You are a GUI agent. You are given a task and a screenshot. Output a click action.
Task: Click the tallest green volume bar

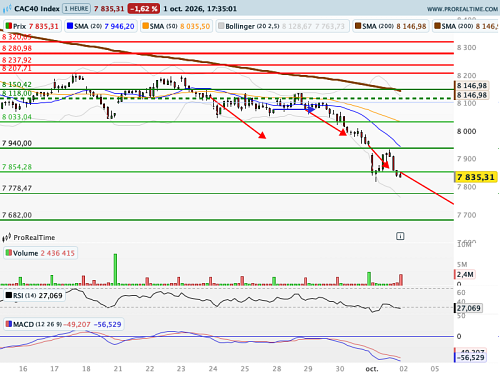[x=115, y=269]
